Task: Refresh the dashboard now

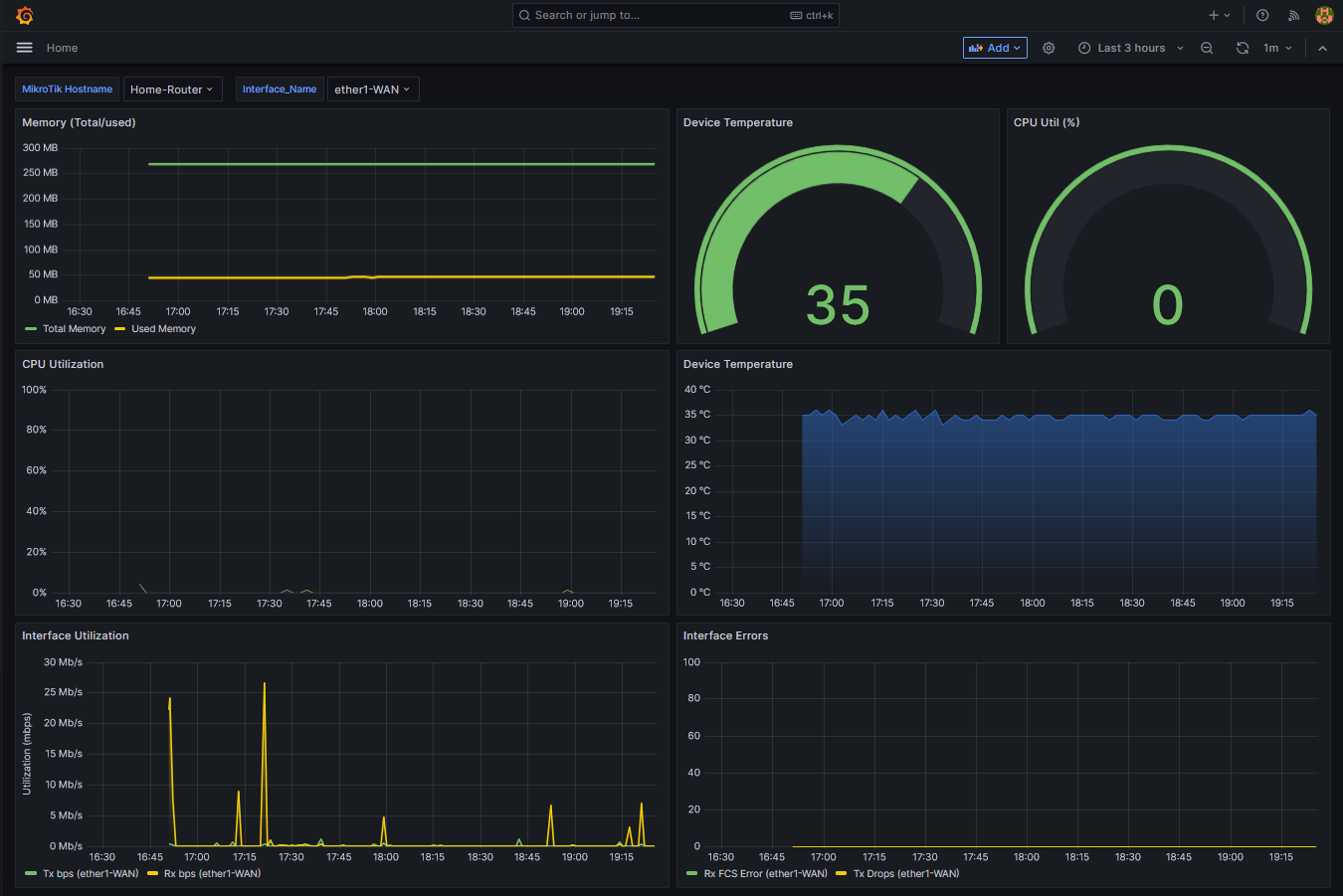Action: (x=1243, y=48)
